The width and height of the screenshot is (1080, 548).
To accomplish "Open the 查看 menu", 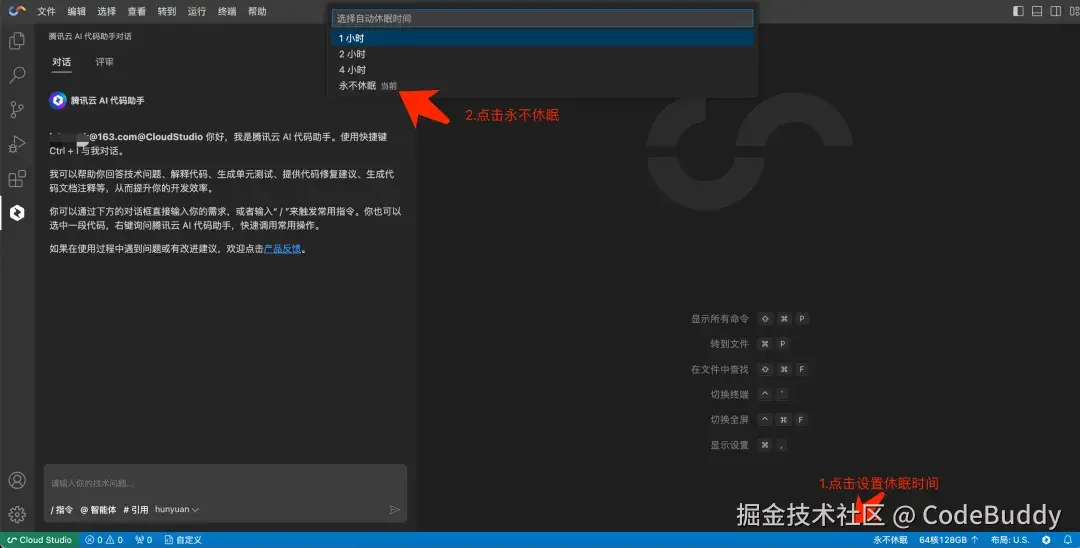I will [136, 11].
